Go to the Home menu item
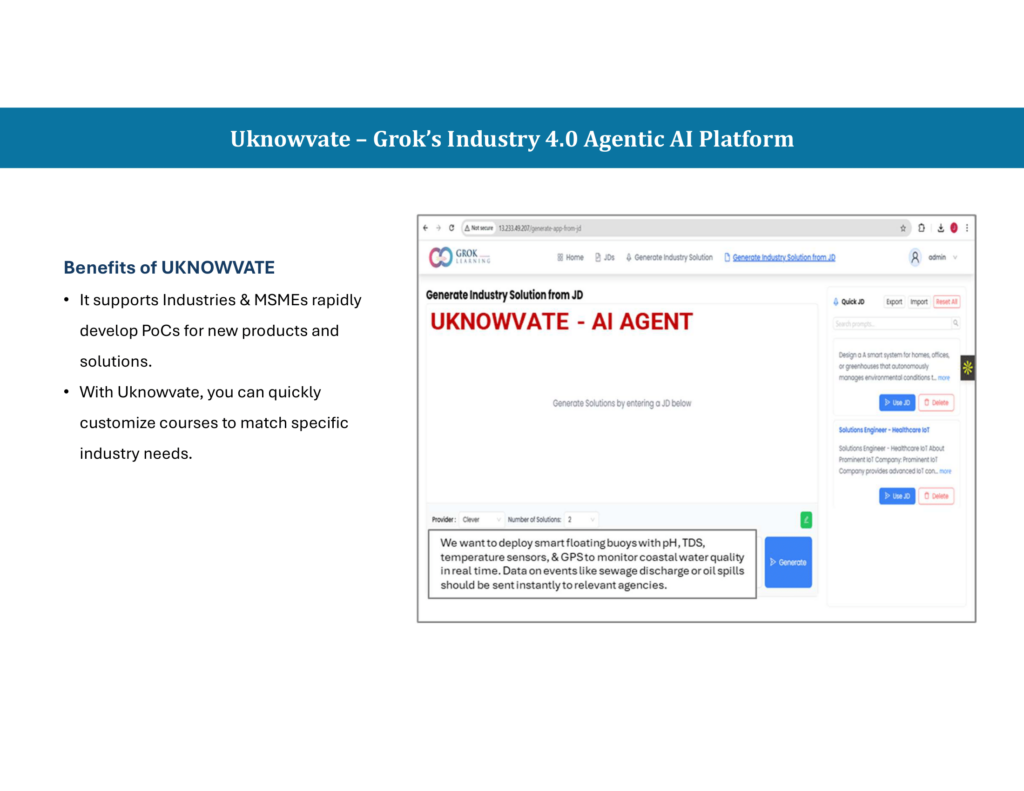The width and height of the screenshot is (1024, 791). 569,257
